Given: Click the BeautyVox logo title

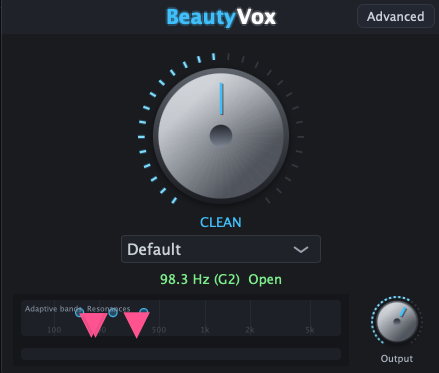Looking at the screenshot, I should (221, 17).
